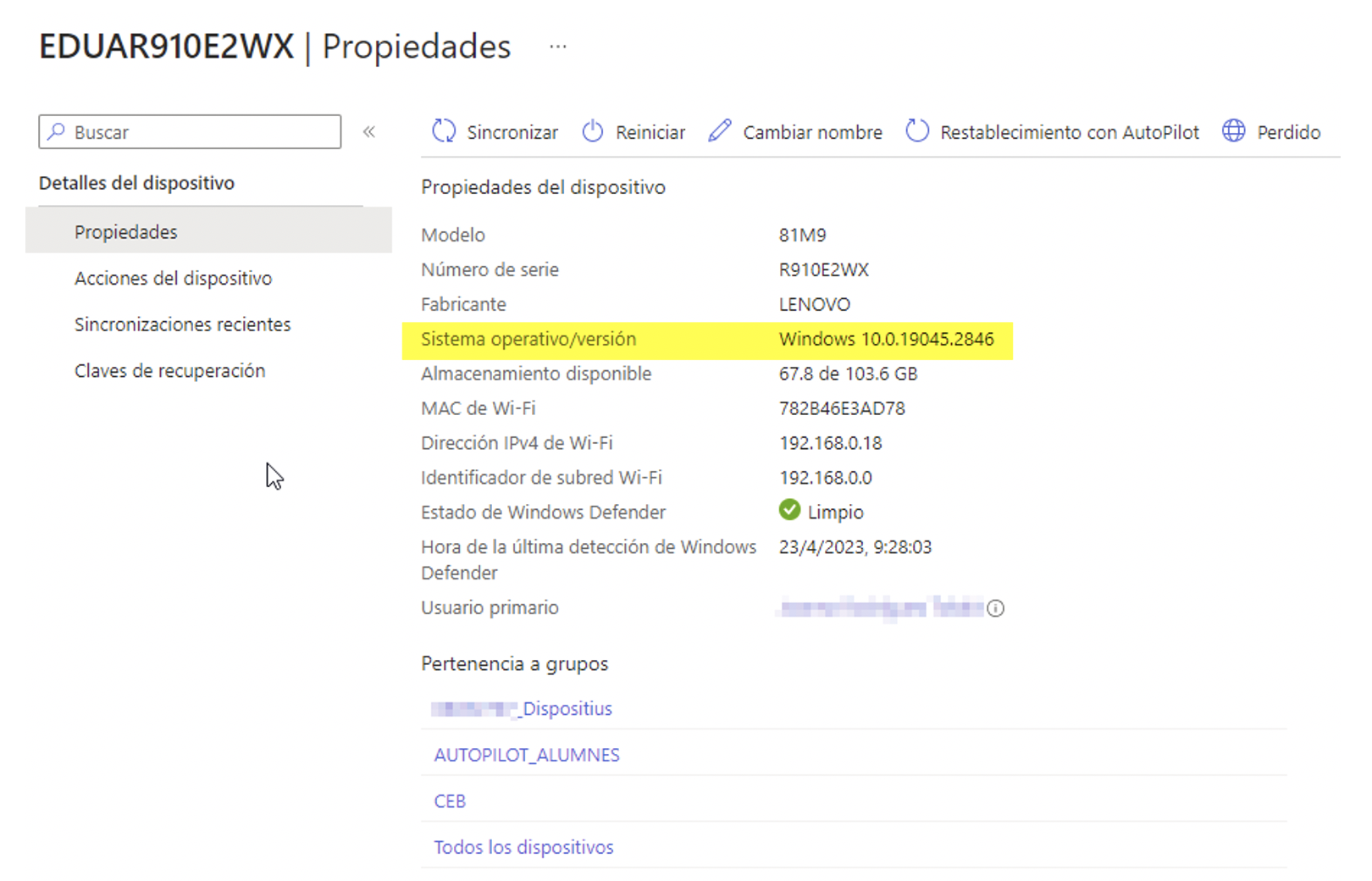This screenshot has width=1372, height=881.
Task: Open the AUTOPILOT_ALUMNES group link
Action: point(527,755)
